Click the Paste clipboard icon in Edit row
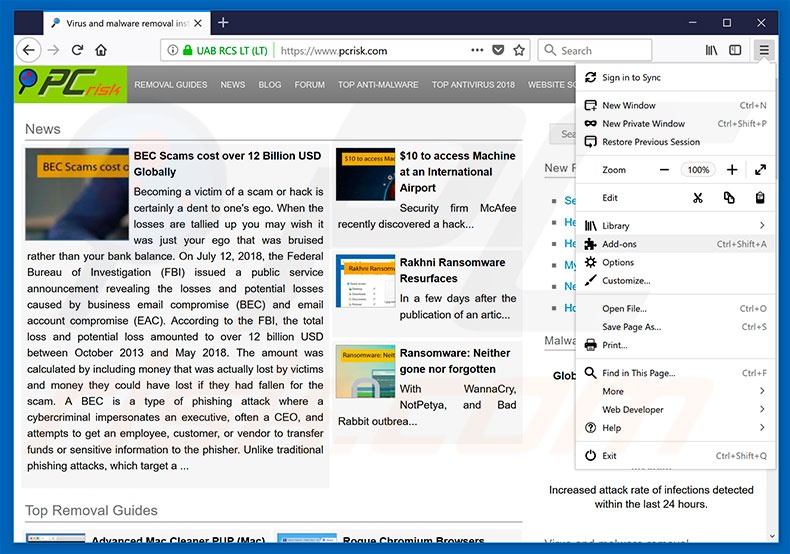 (760, 198)
